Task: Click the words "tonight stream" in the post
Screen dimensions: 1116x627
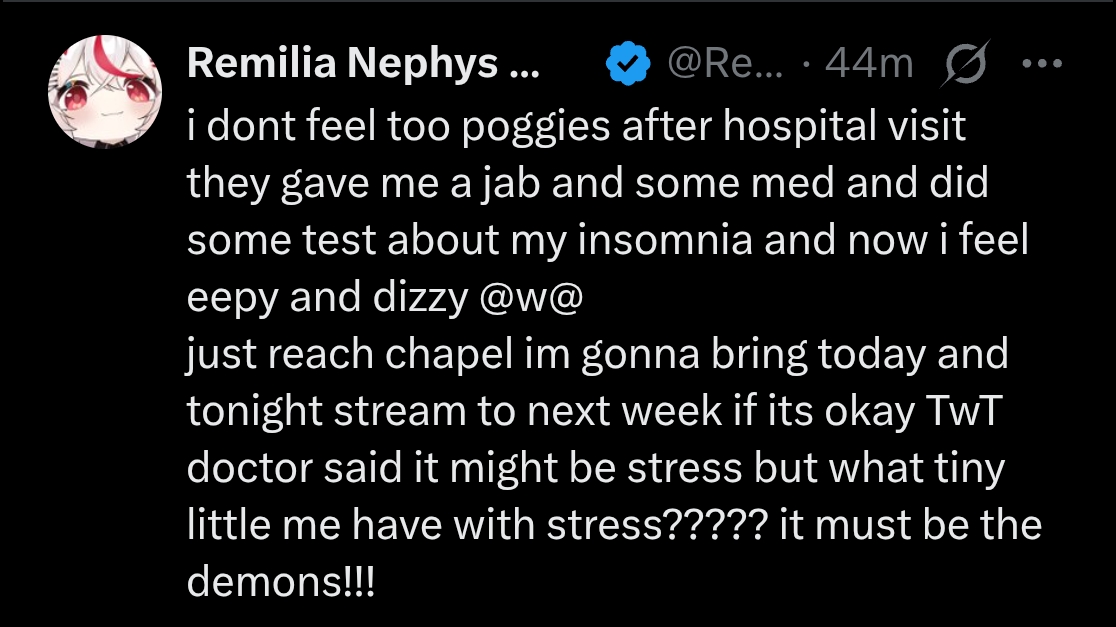Action: point(326,411)
